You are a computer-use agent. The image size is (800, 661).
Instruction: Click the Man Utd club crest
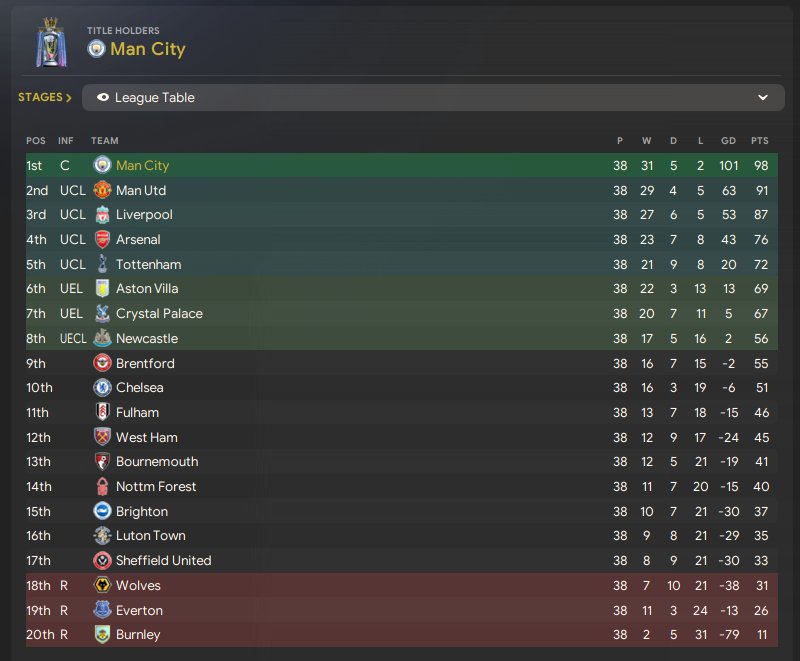(103, 190)
